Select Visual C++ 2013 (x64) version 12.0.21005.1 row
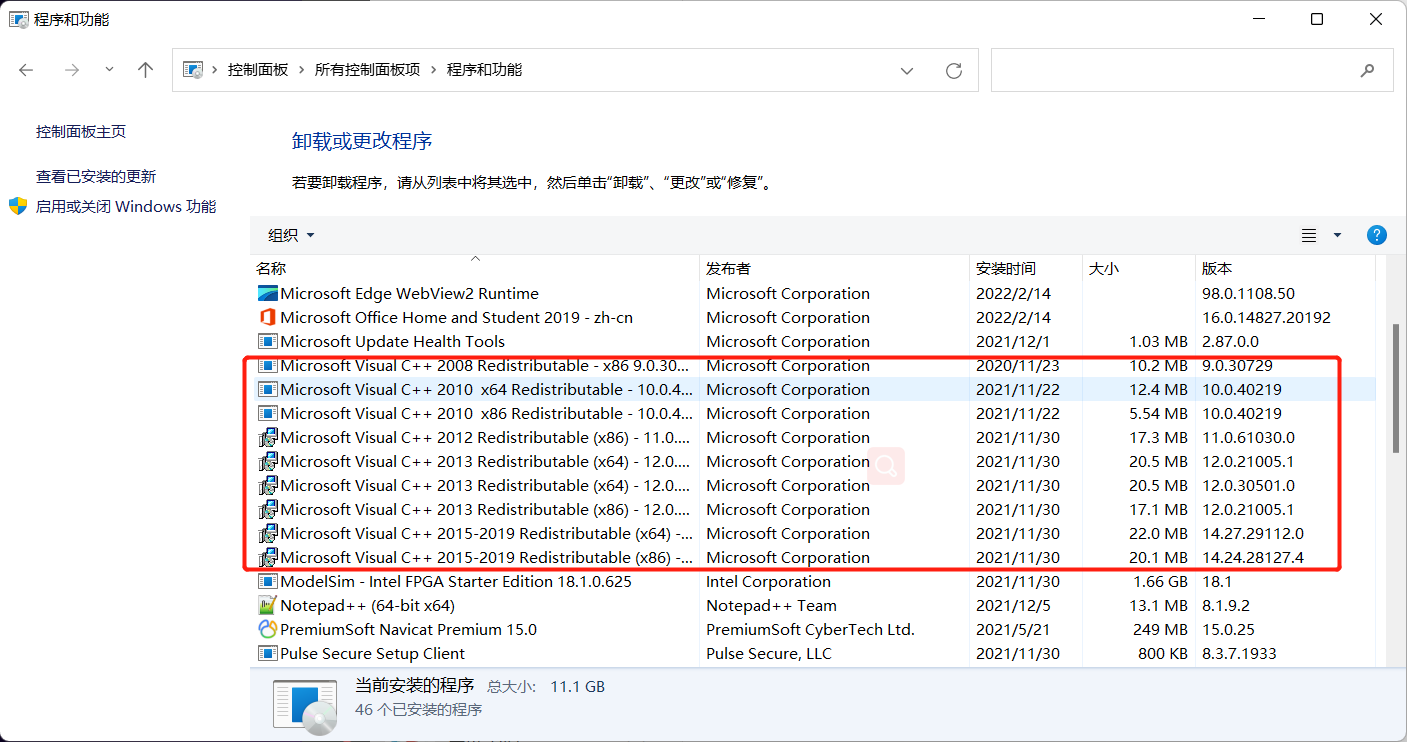This screenshot has width=1407, height=742. (x=812, y=462)
